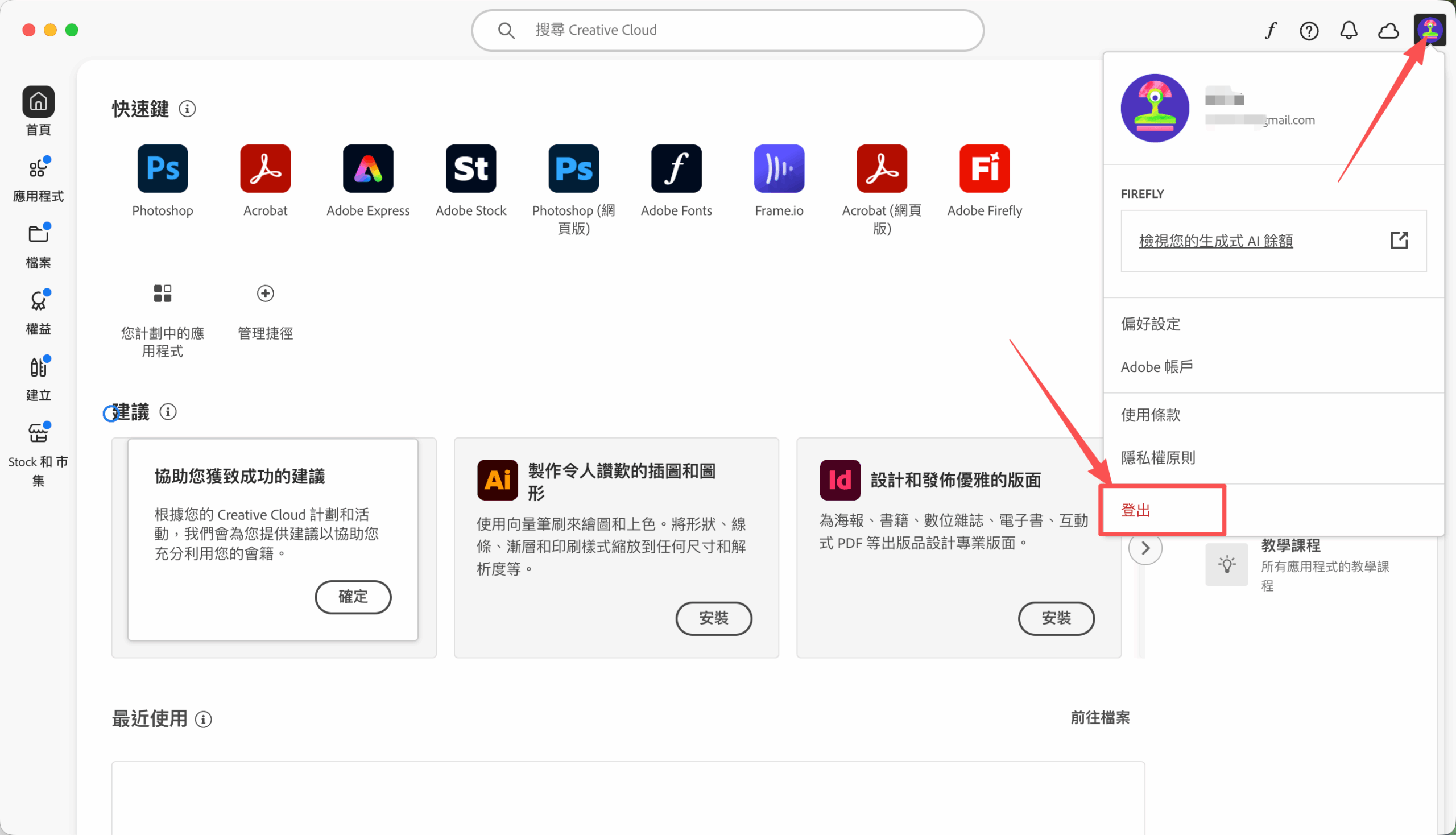The image size is (1456, 835).
Task: Open Photoshop from the quick access icons
Action: tap(162, 168)
